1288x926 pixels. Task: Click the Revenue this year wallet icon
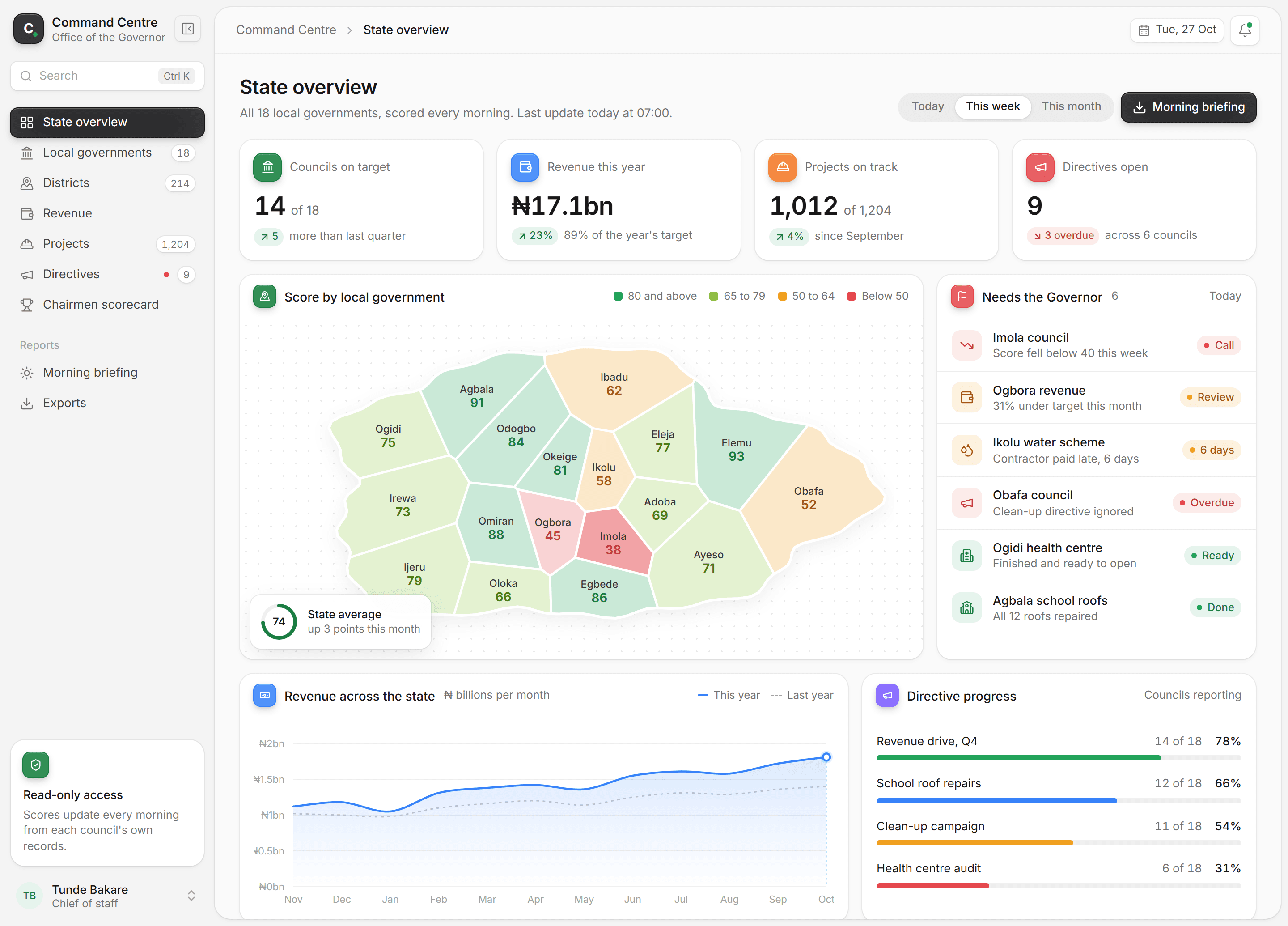click(x=525, y=167)
